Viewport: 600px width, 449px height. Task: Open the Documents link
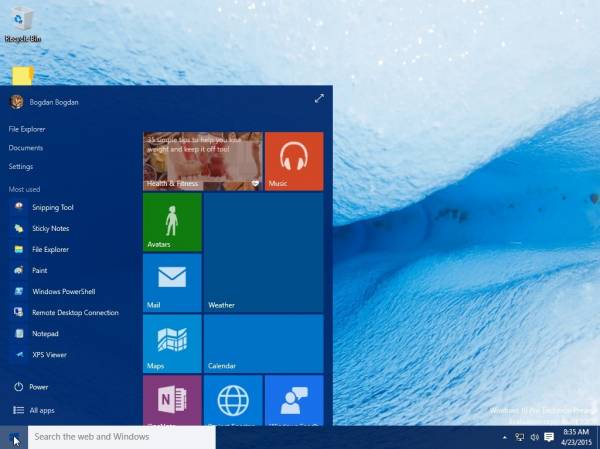[26, 148]
